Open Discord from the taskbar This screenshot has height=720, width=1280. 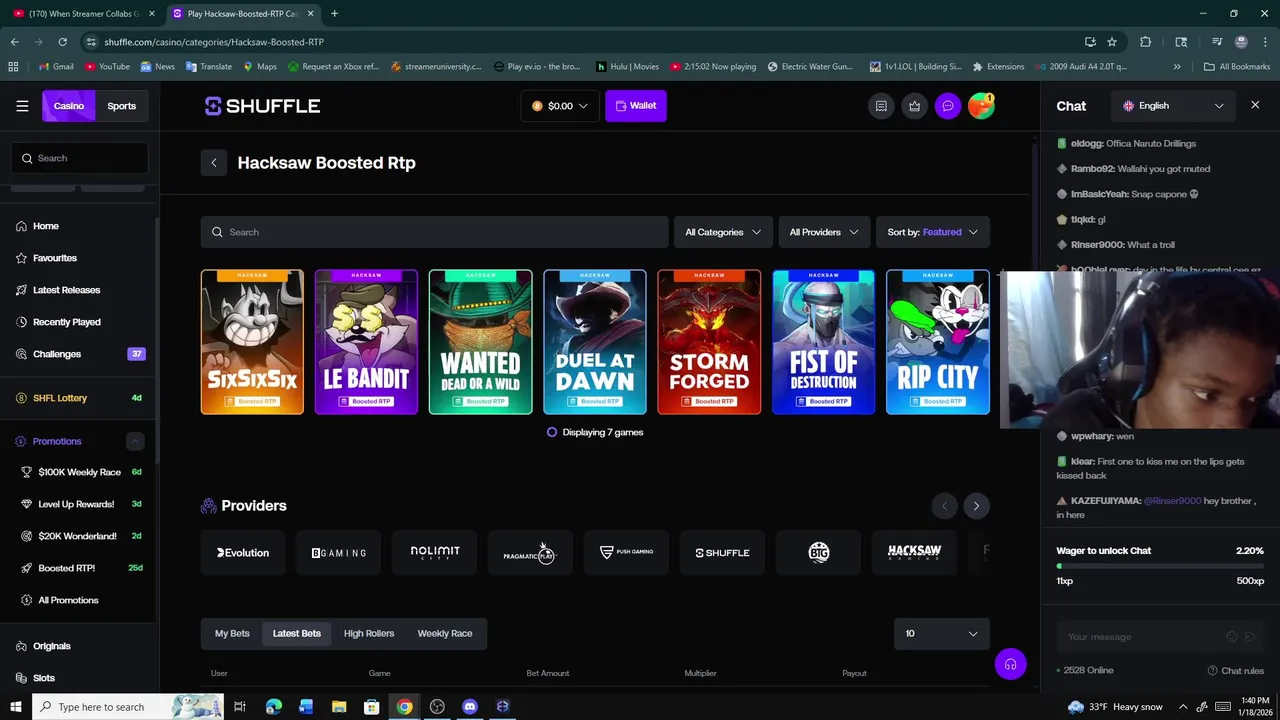point(470,707)
